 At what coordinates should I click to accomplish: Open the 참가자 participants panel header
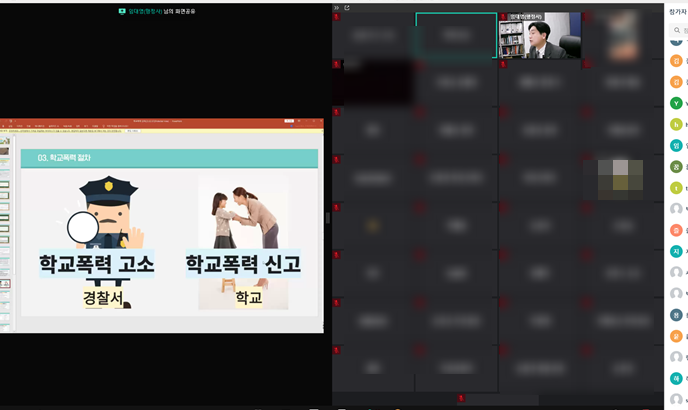click(x=678, y=12)
